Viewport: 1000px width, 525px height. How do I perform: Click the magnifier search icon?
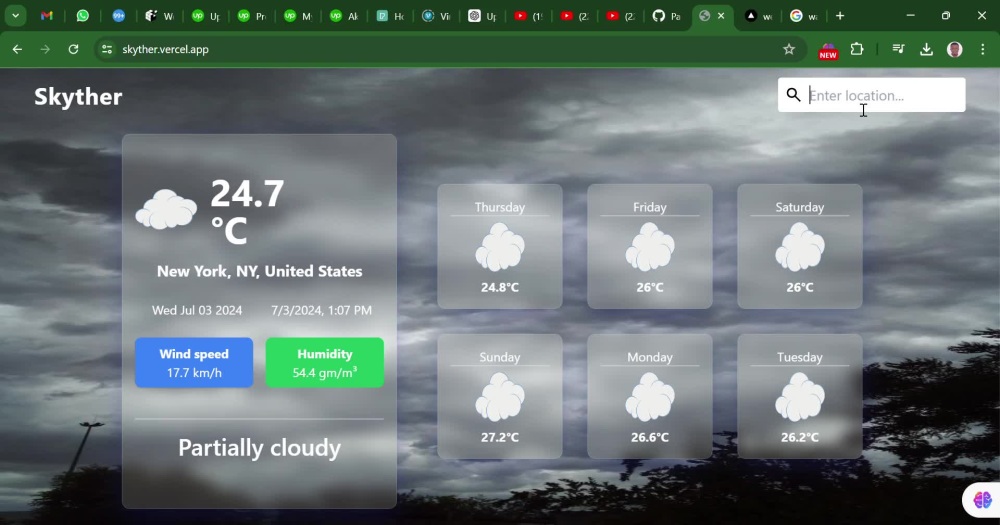click(793, 95)
